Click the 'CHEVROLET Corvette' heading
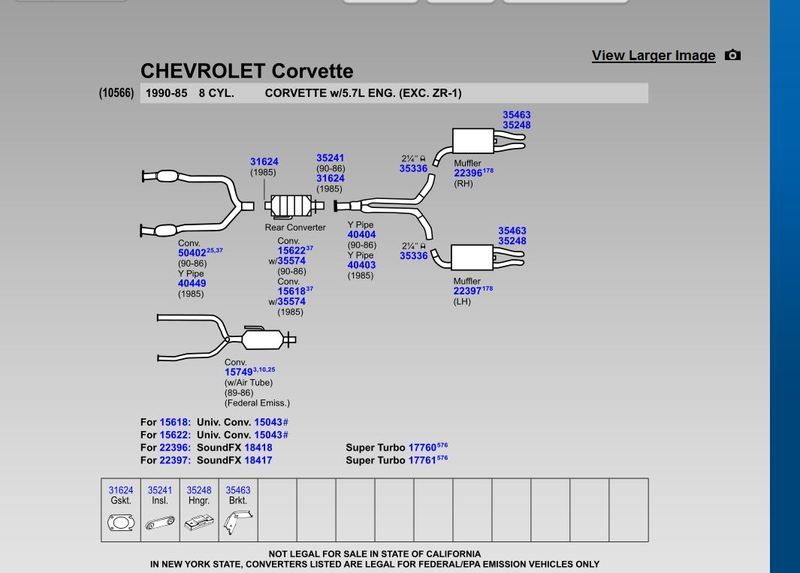 pyautogui.click(x=247, y=71)
